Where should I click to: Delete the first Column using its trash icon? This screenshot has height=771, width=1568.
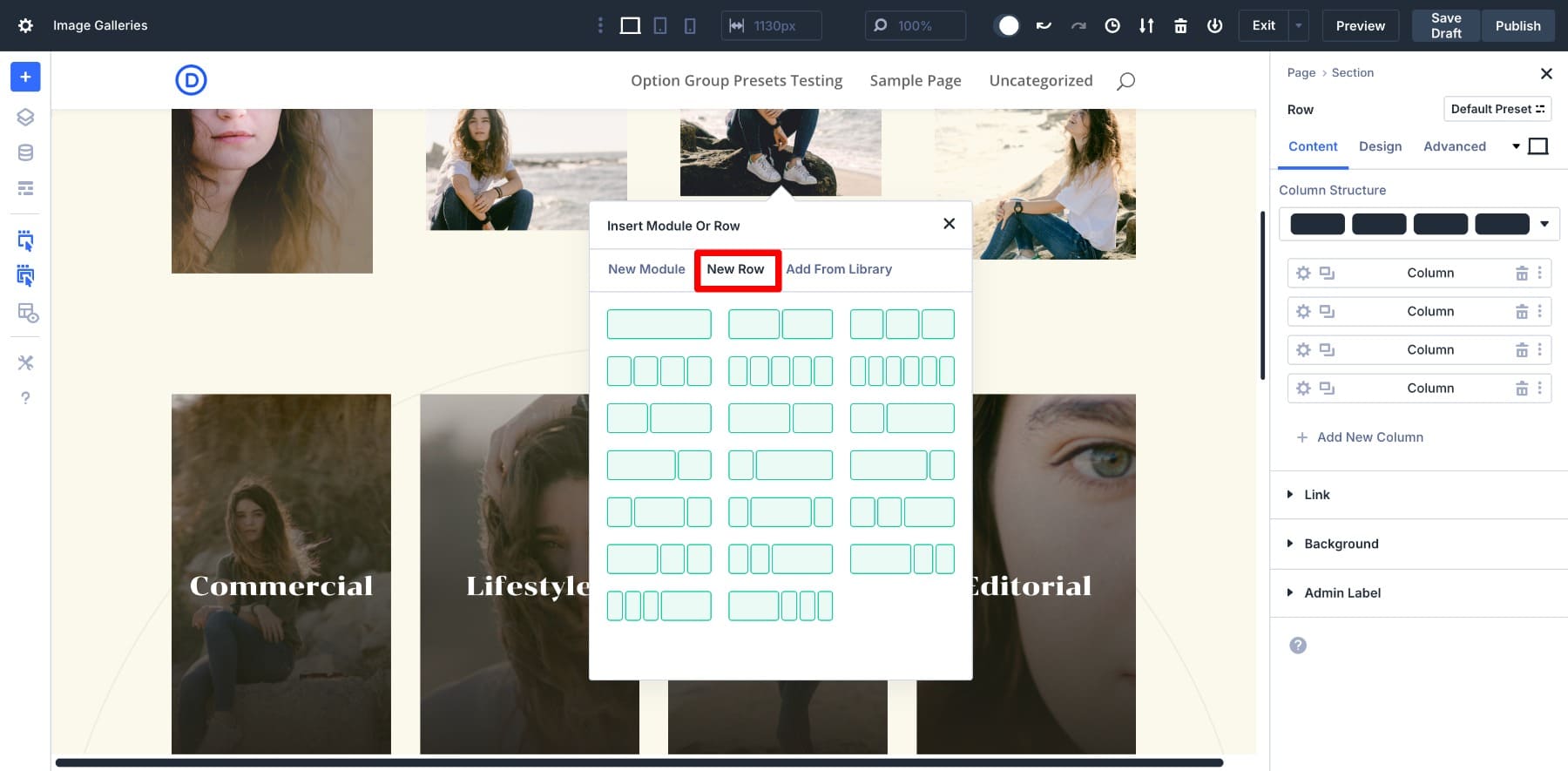tap(1521, 273)
